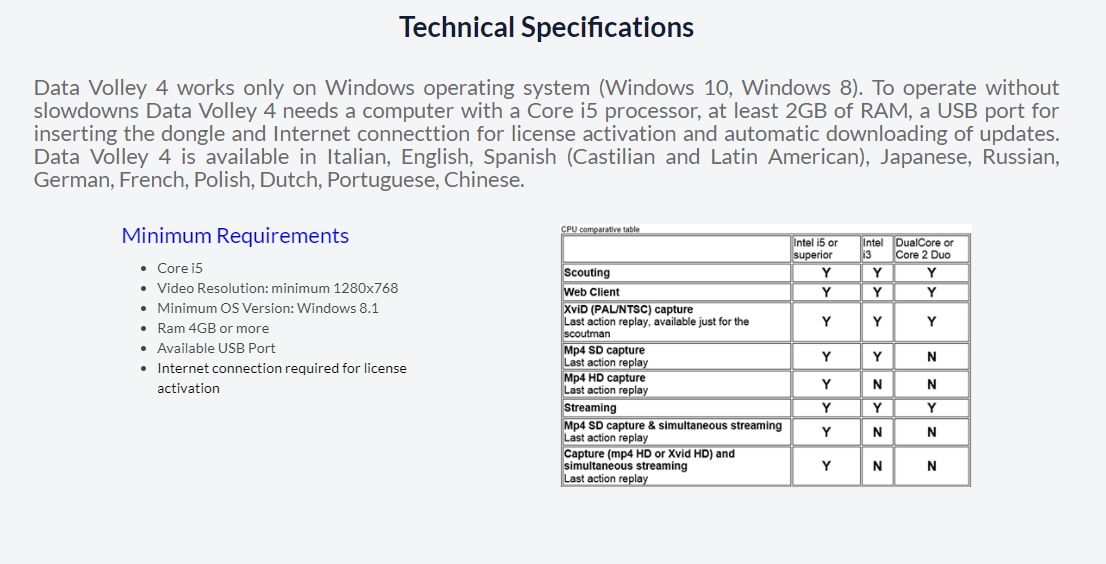Click the Core i5 requirement bullet

[x=180, y=268]
